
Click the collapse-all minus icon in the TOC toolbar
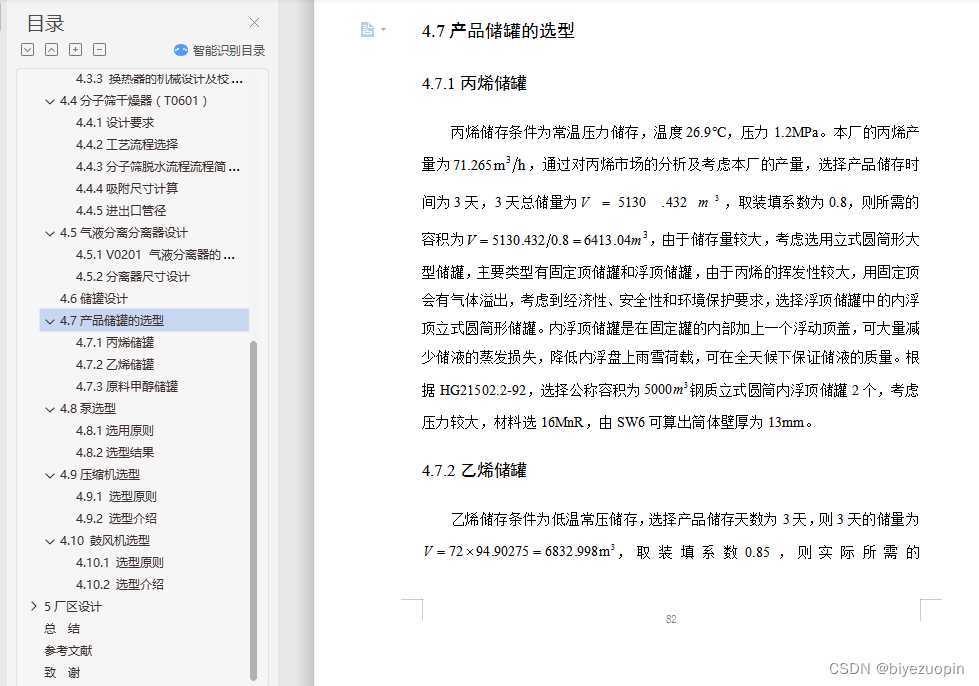(x=99, y=49)
